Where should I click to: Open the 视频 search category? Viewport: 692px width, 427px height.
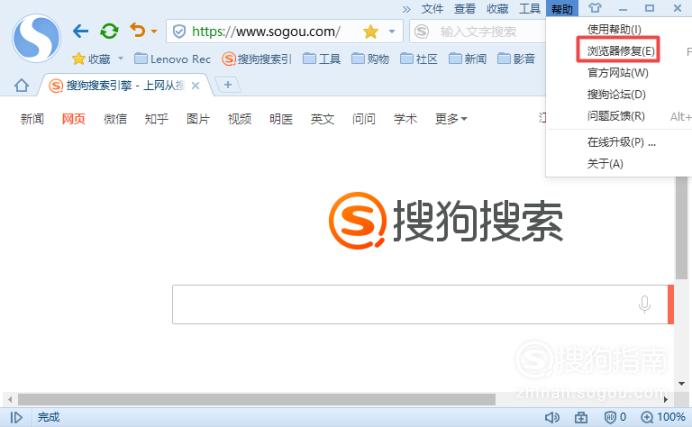click(x=239, y=119)
